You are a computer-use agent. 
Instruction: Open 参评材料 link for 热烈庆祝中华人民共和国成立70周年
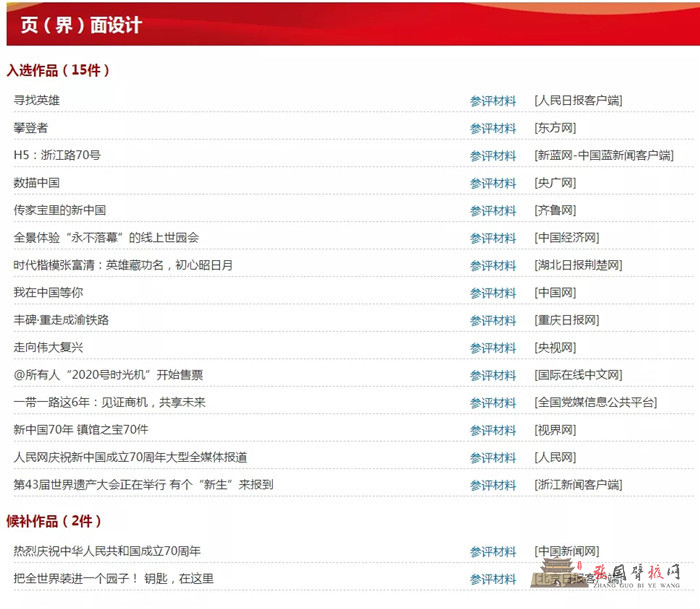coord(493,551)
